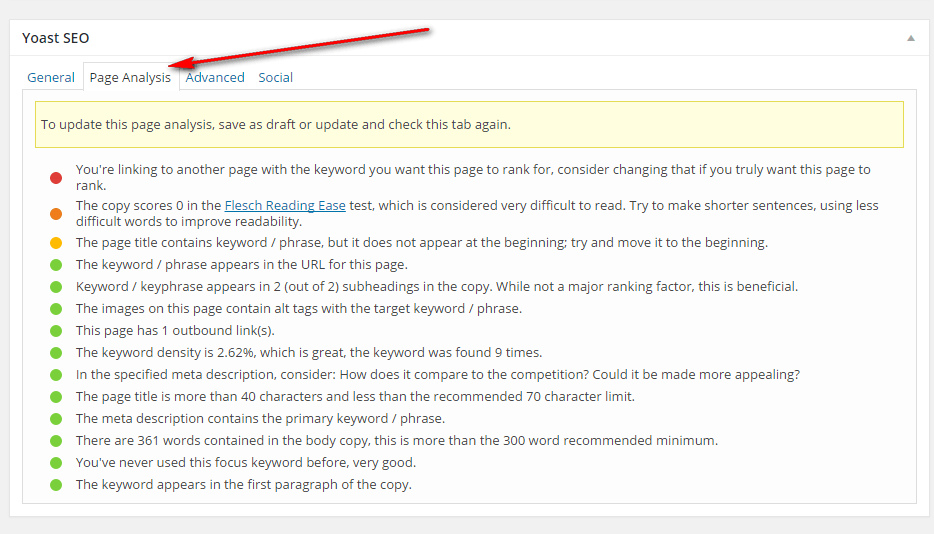Switch to the General tab

51,77
